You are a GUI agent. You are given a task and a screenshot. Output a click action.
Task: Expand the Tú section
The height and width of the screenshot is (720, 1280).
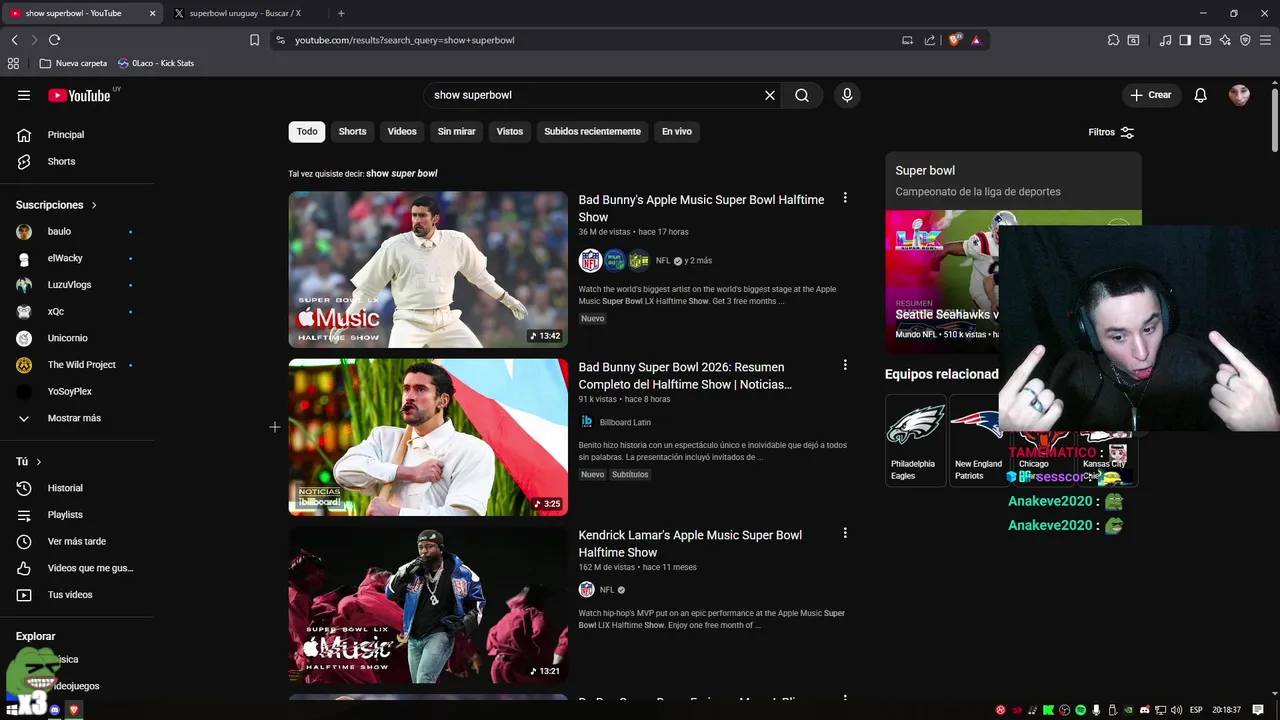tap(29, 462)
